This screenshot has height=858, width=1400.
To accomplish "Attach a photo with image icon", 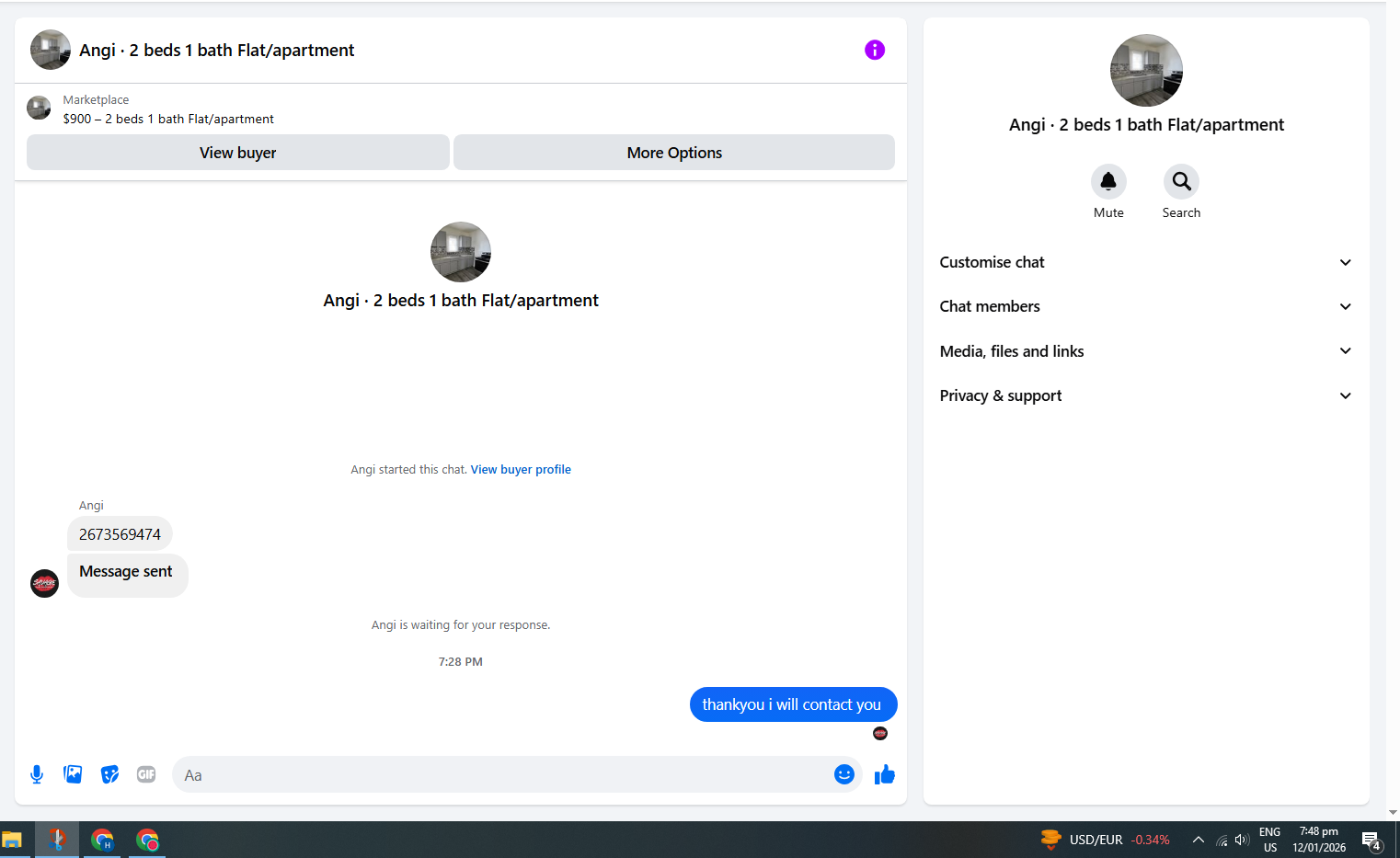I will 73,774.
